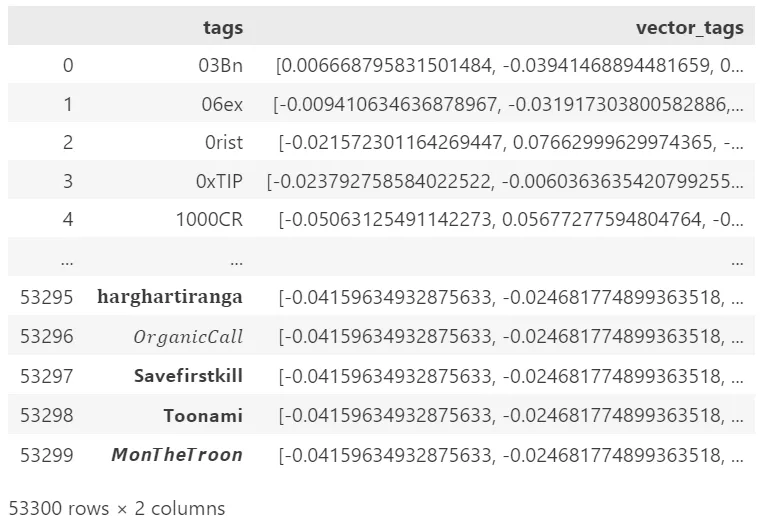Select the 0xTIP tag cell
This screenshot has width=762, height=530.
coord(219,181)
